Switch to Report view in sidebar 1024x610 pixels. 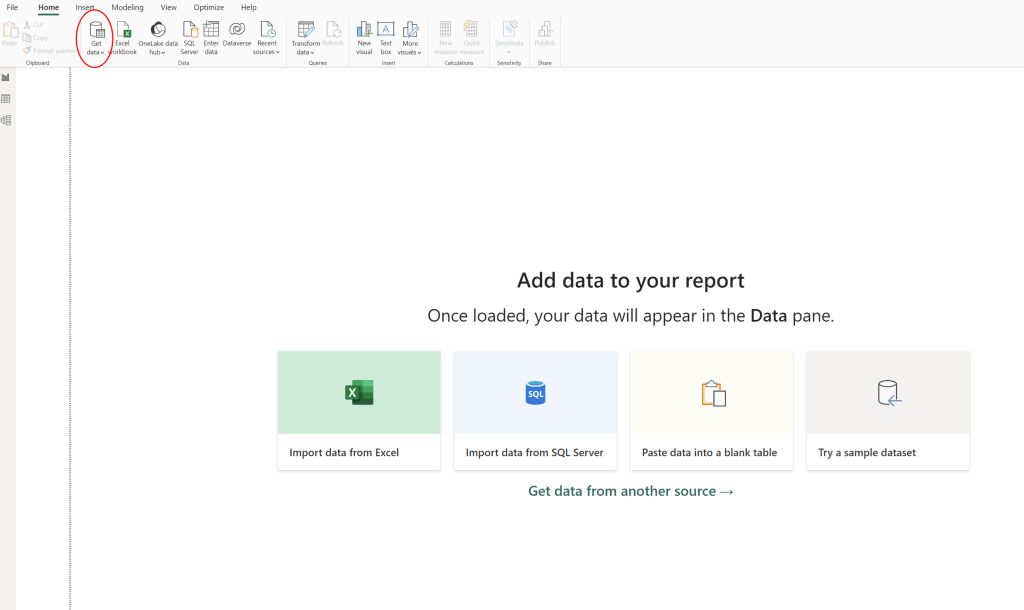(x=6, y=78)
